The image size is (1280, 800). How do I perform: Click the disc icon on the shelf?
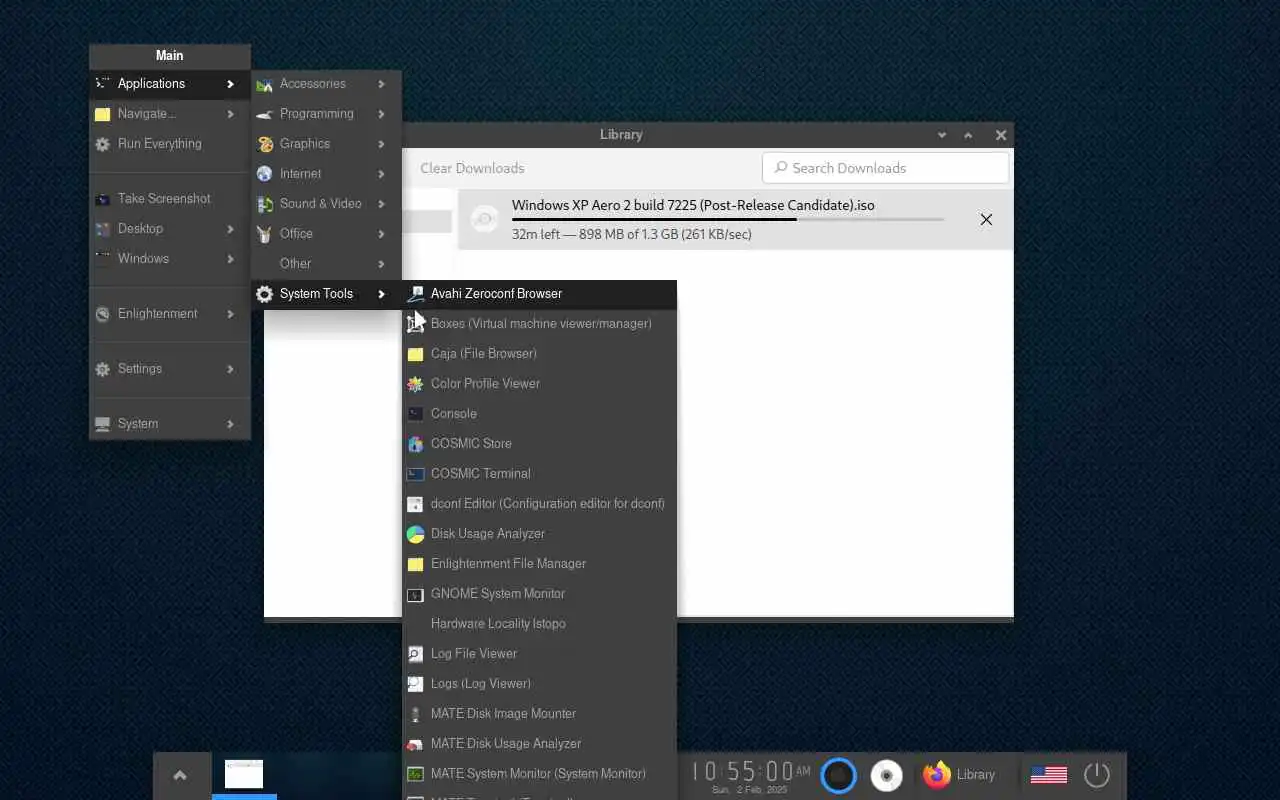(x=886, y=775)
